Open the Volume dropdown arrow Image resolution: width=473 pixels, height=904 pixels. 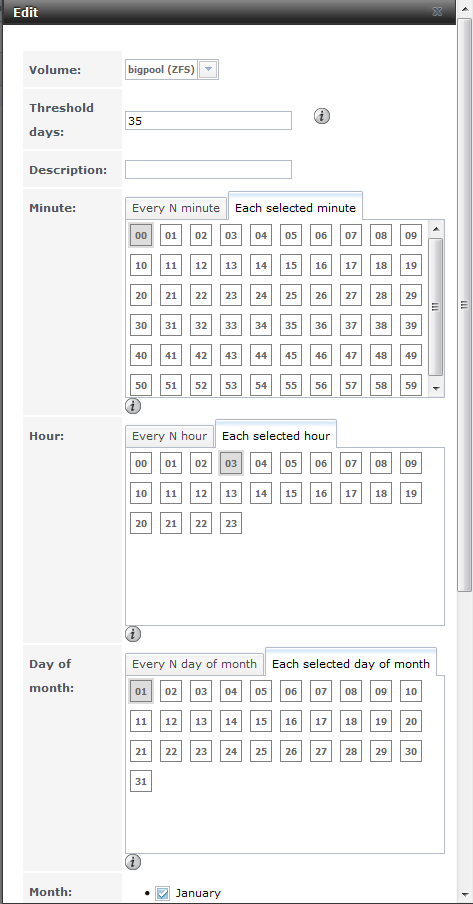tap(209, 70)
